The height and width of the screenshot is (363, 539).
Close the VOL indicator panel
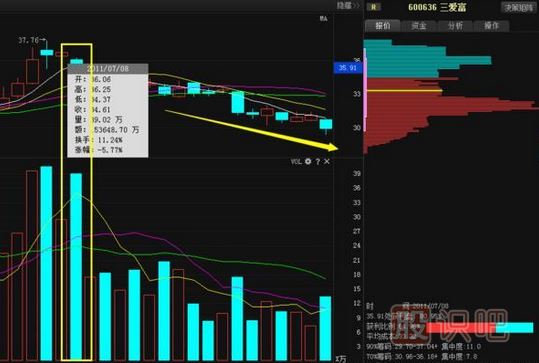(327, 161)
